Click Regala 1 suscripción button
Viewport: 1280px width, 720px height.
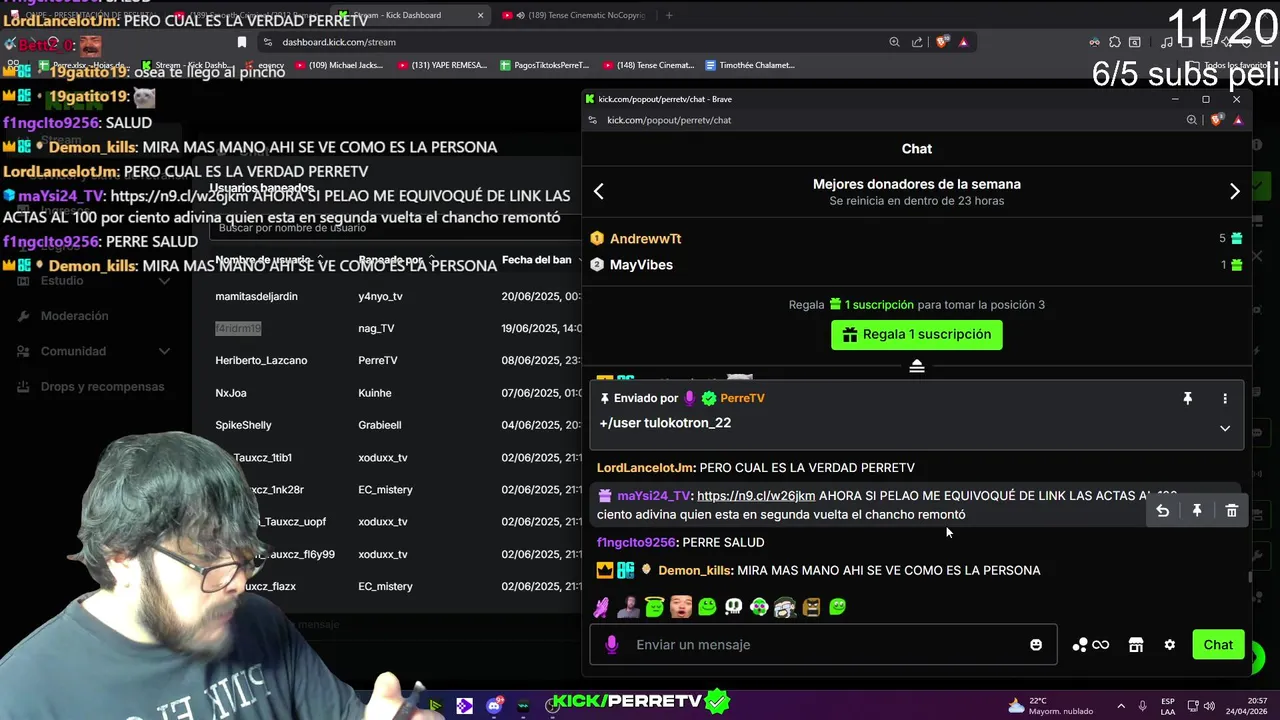click(x=916, y=334)
